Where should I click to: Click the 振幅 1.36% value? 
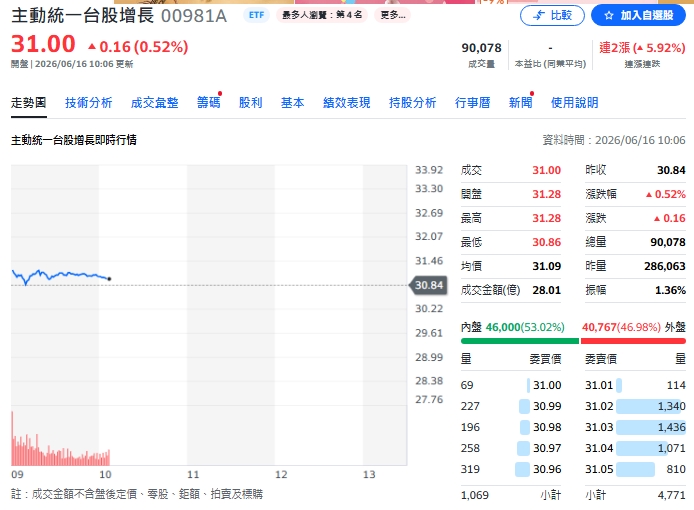tap(670, 290)
